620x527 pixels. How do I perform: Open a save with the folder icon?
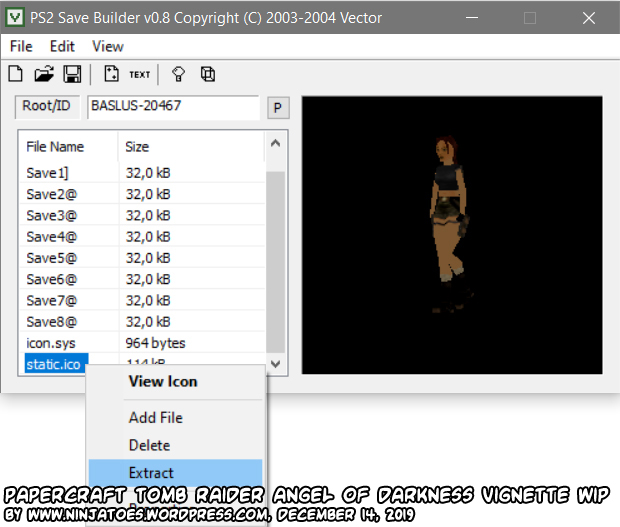(43, 74)
